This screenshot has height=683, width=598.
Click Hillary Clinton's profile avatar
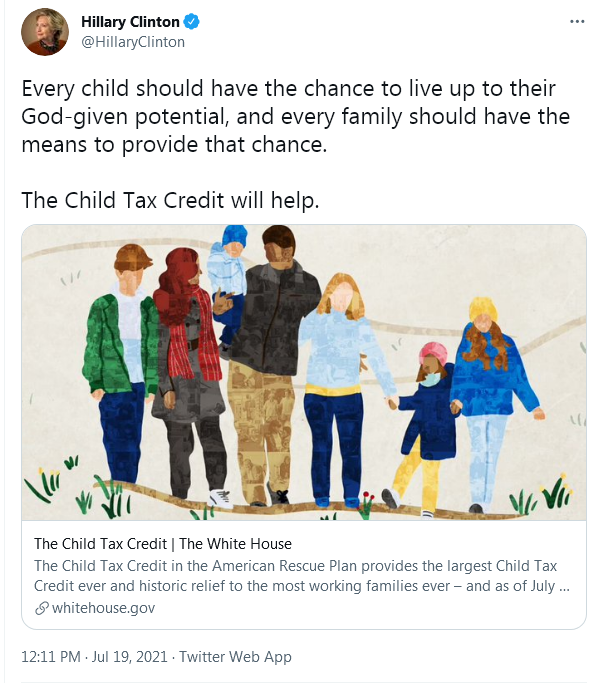45,32
